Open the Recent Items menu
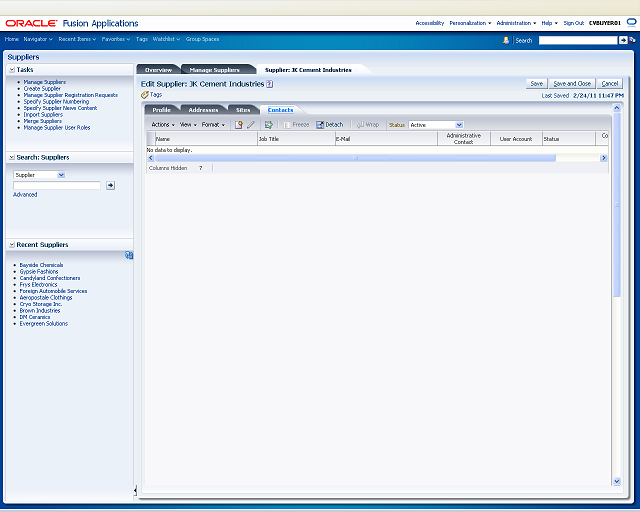This screenshot has height=512, width=640. (77, 39)
